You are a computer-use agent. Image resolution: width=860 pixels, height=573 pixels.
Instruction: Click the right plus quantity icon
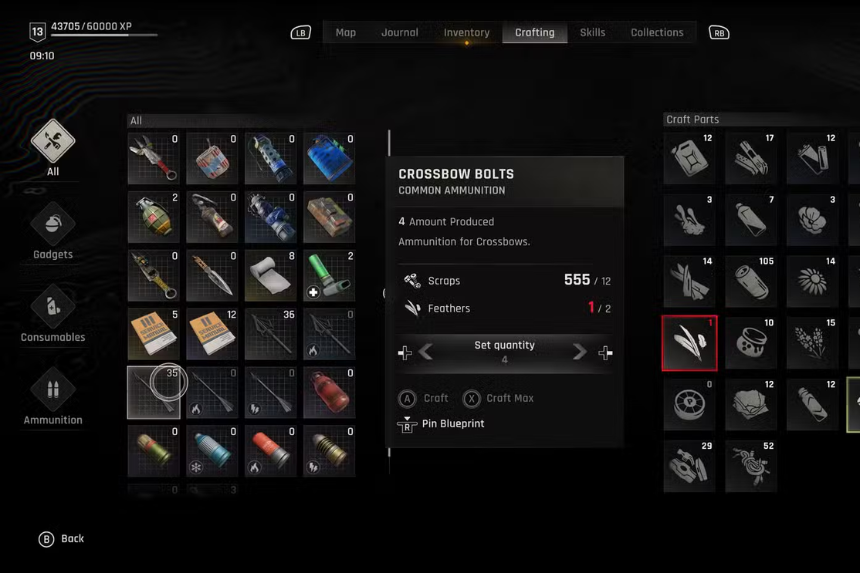pyautogui.click(x=606, y=353)
